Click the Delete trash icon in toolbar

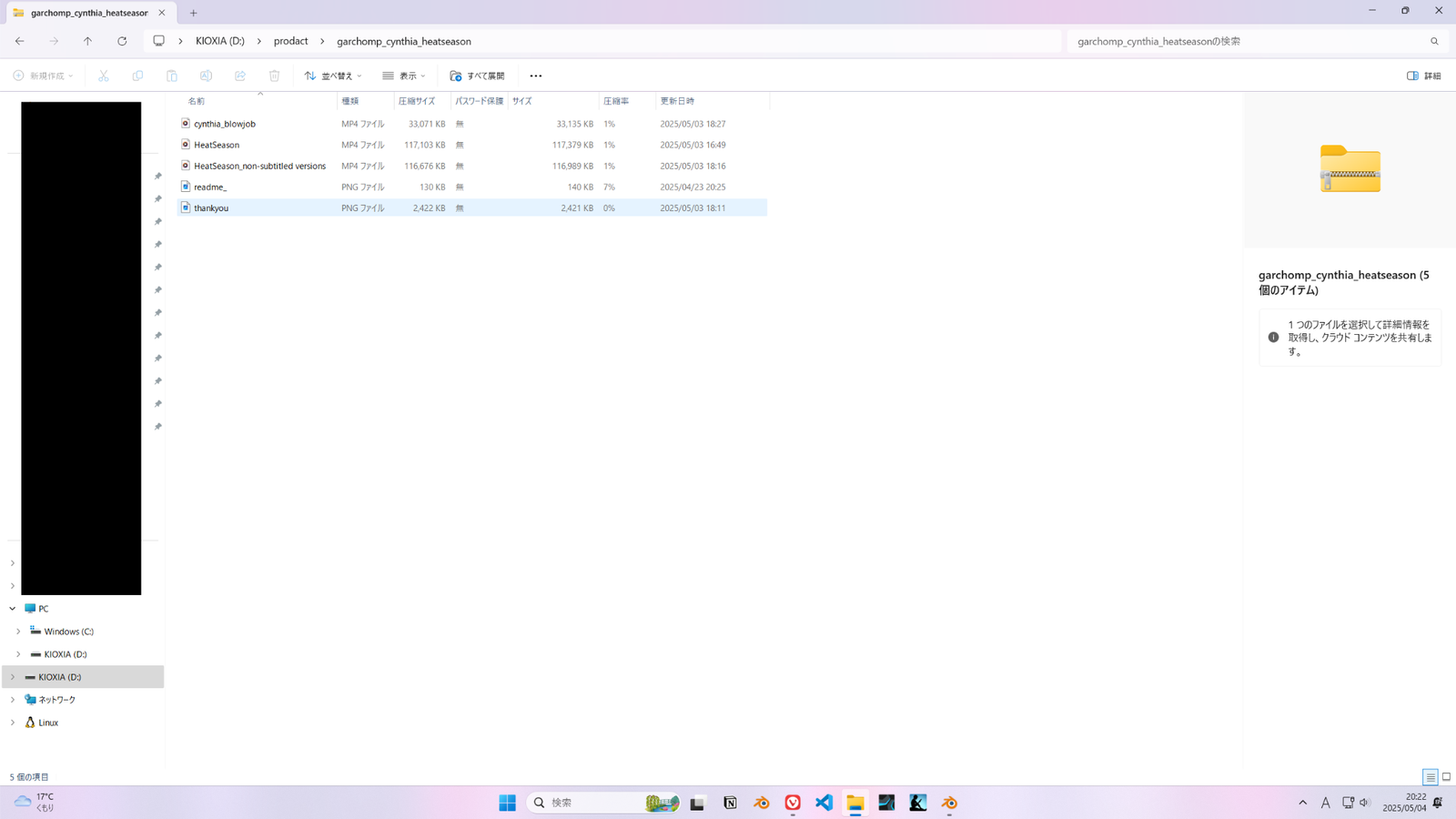274,76
